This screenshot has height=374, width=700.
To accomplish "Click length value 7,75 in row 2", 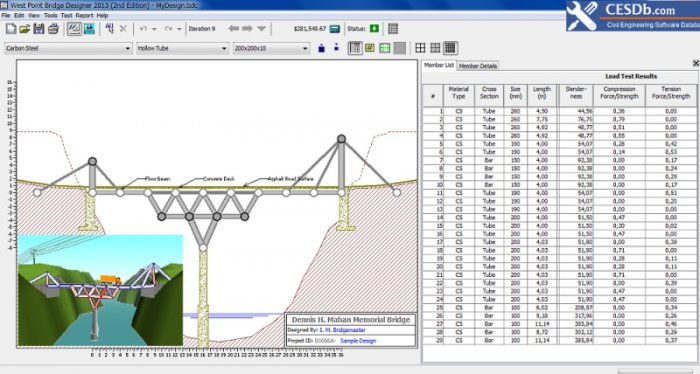I will pyautogui.click(x=542, y=119).
